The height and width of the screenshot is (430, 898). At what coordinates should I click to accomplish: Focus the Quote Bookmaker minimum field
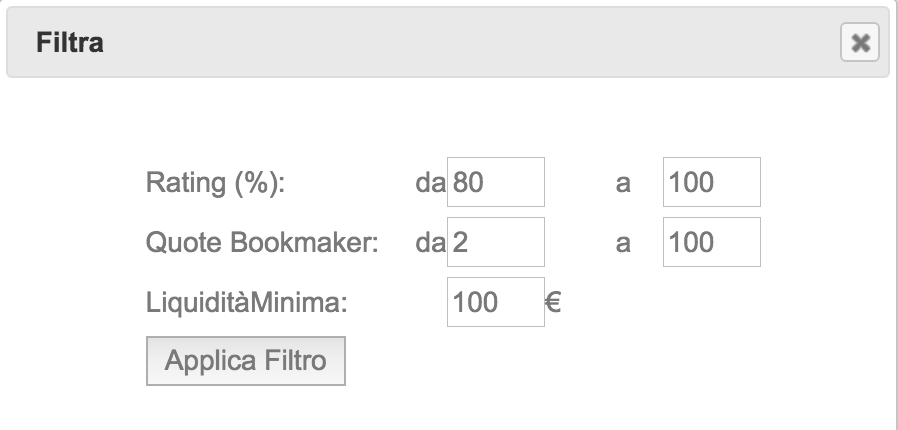pyautogui.click(x=496, y=243)
